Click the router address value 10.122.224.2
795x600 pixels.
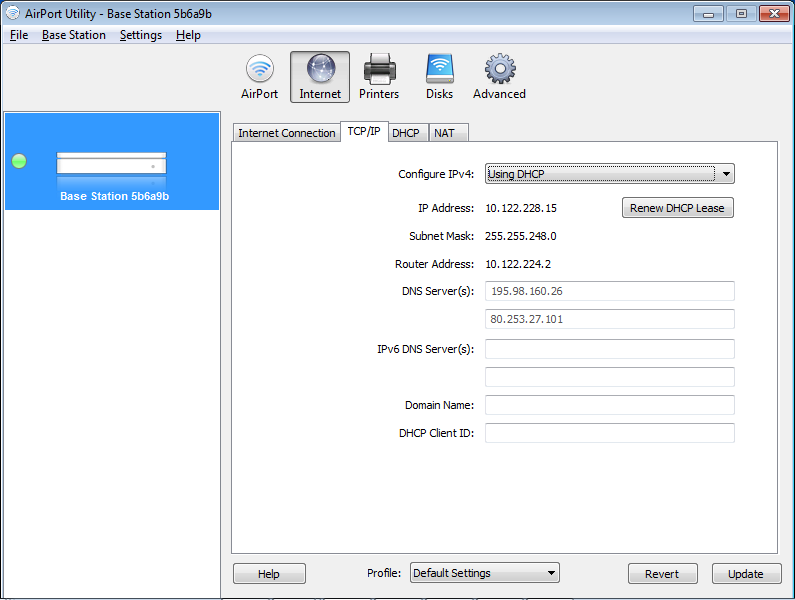[x=518, y=264]
